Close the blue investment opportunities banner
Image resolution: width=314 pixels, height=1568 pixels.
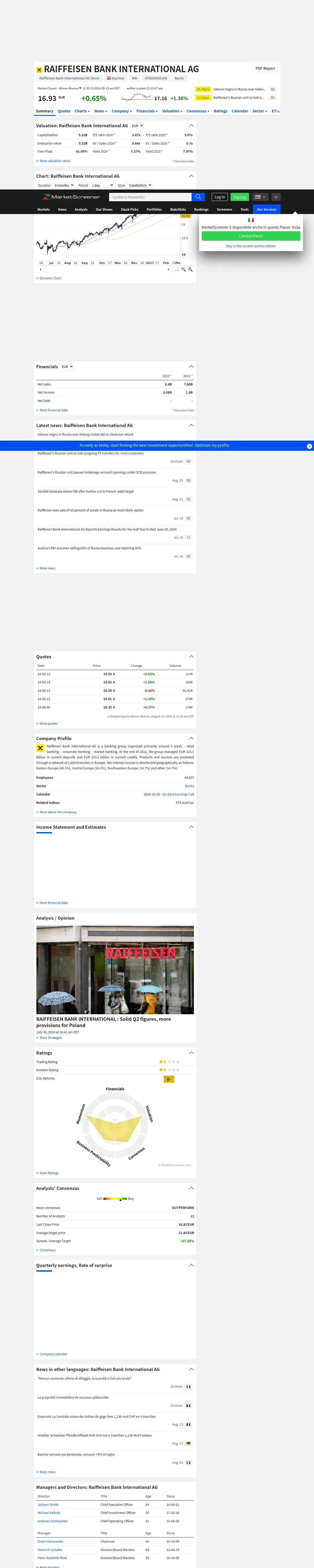pos(309,446)
